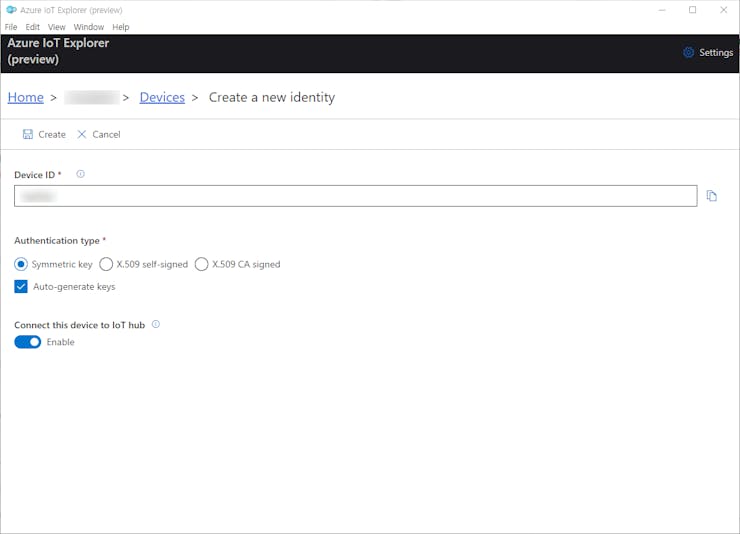Open the Edit menu
The image size is (740, 534).
[33, 27]
